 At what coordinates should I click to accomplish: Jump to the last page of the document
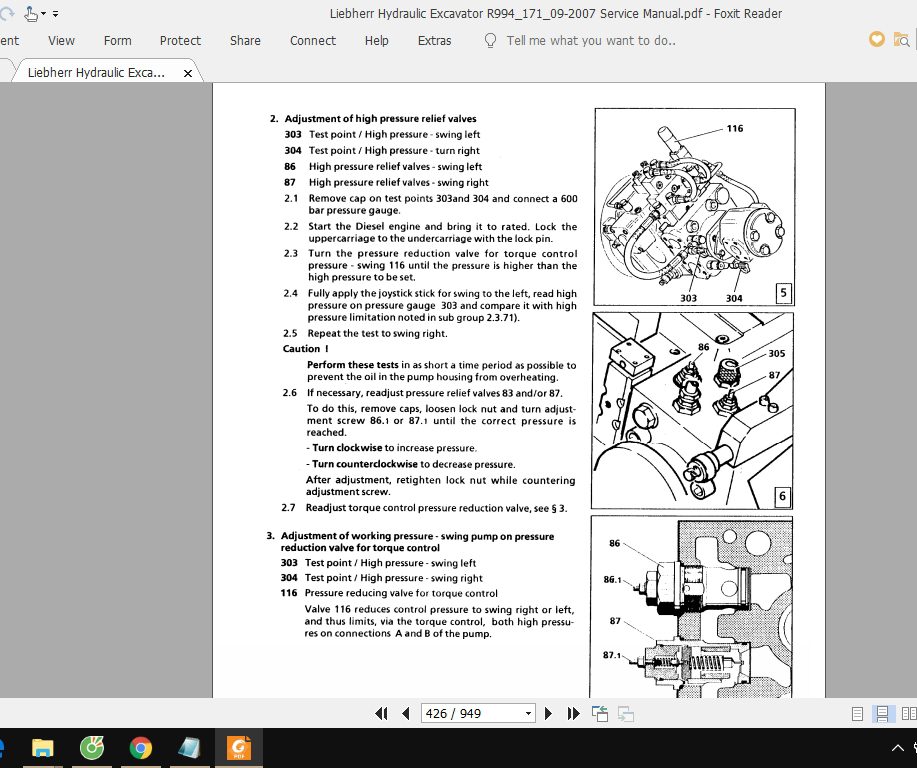pyautogui.click(x=573, y=713)
